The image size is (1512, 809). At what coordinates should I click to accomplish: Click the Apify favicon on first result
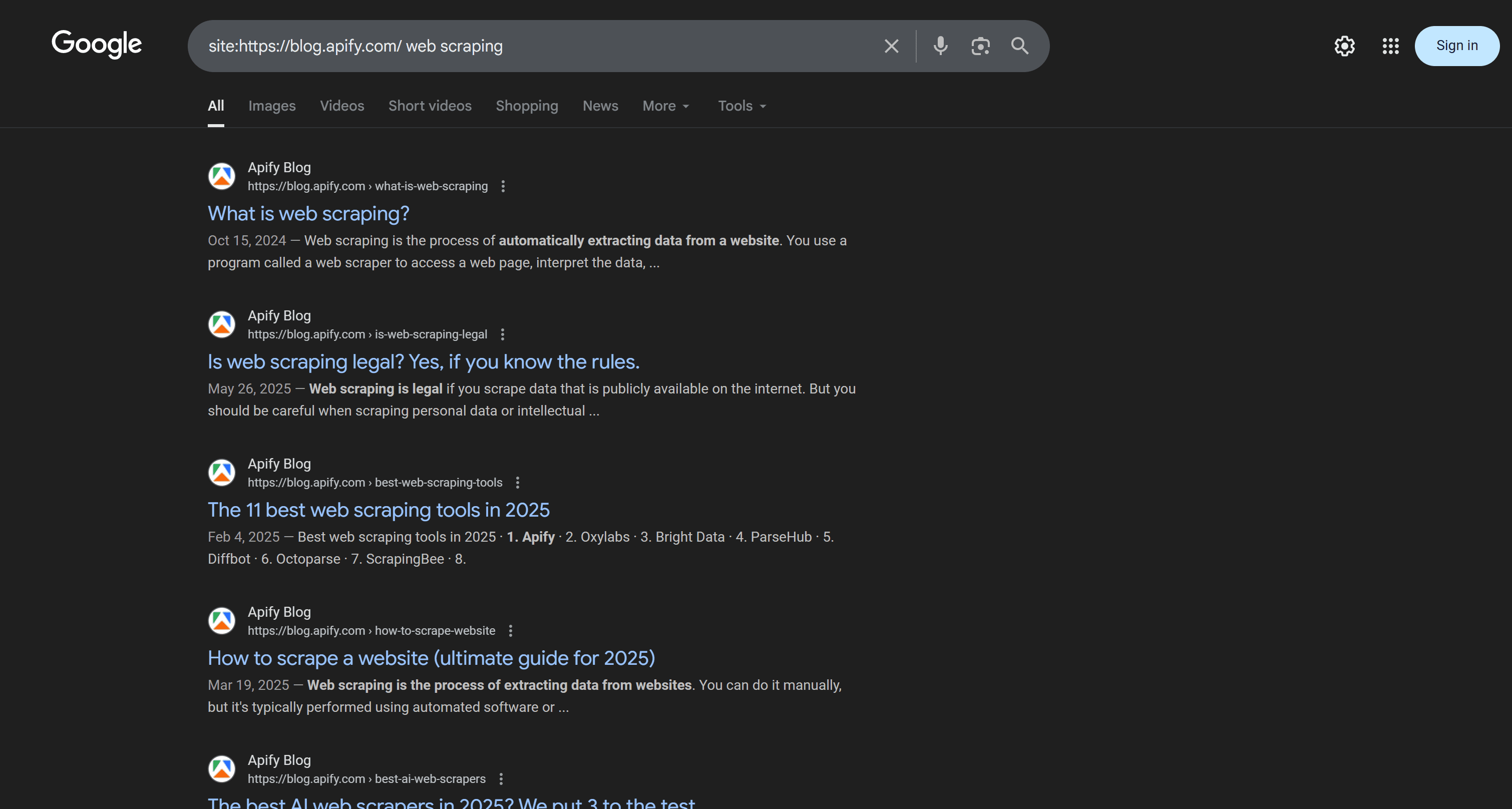221,176
